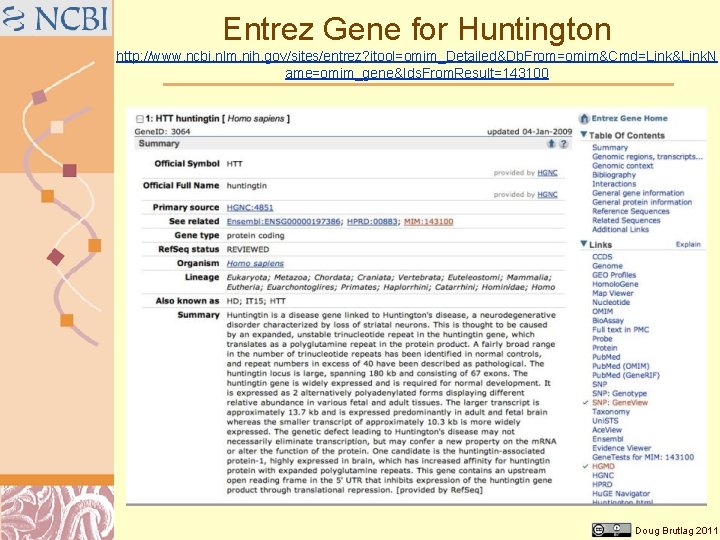The image size is (720, 540).
Task: Open Evidence Viewer link
Action: tap(621, 448)
